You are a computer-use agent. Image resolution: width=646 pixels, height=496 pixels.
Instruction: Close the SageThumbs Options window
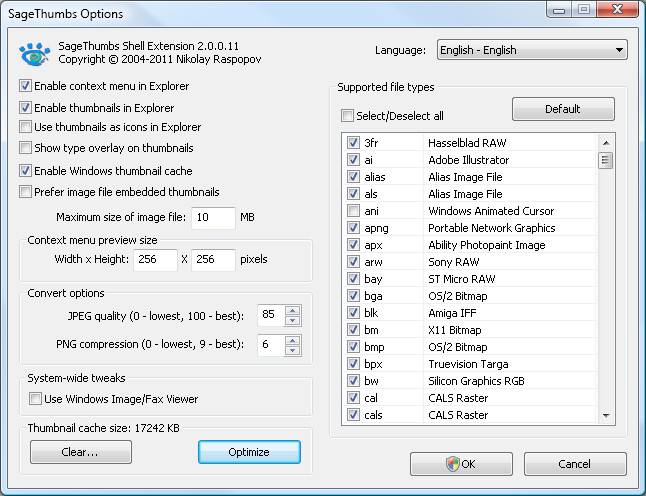[x=617, y=9]
